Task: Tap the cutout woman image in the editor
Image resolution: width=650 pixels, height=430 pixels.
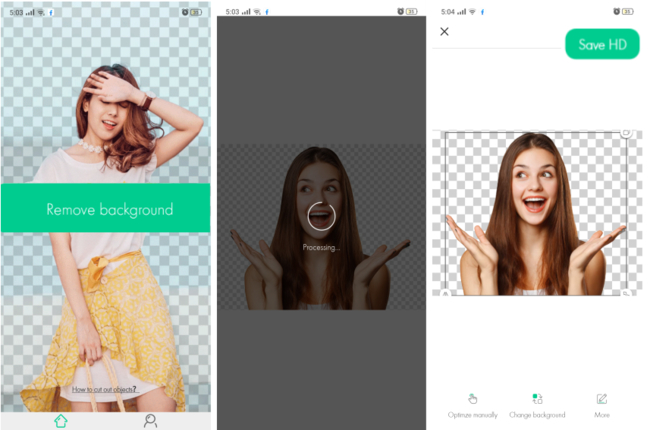Action: [x=536, y=214]
